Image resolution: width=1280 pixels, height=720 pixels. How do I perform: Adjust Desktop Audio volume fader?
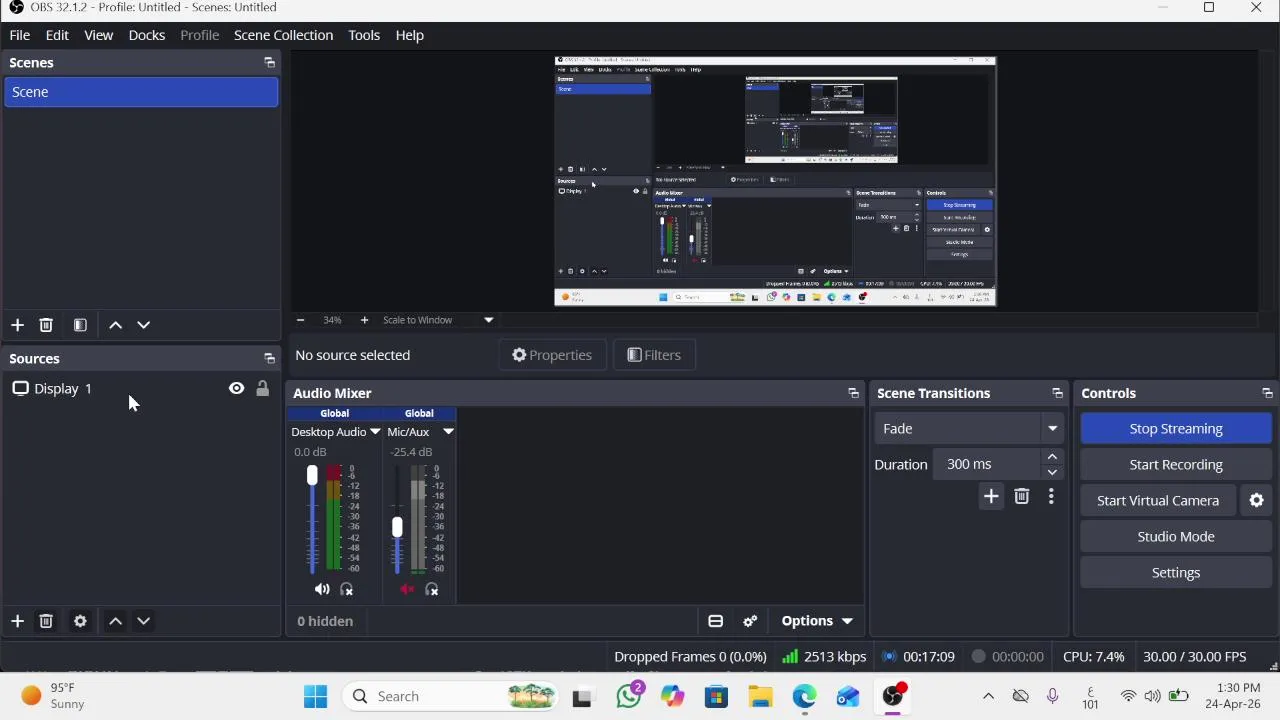pyautogui.click(x=312, y=477)
